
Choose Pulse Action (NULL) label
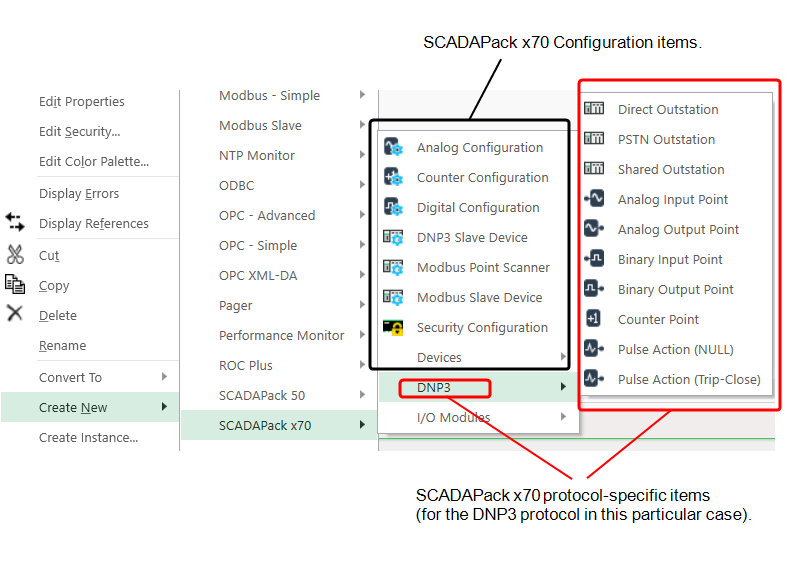point(676,350)
